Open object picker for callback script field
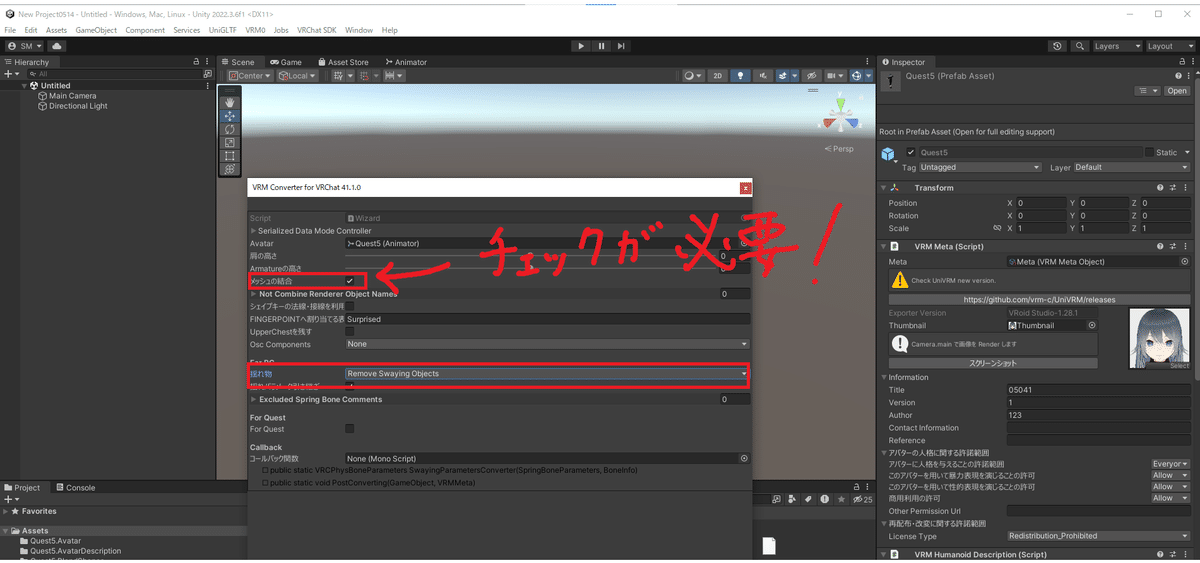The height and width of the screenshot is (563, 1200). pos(744,458)
